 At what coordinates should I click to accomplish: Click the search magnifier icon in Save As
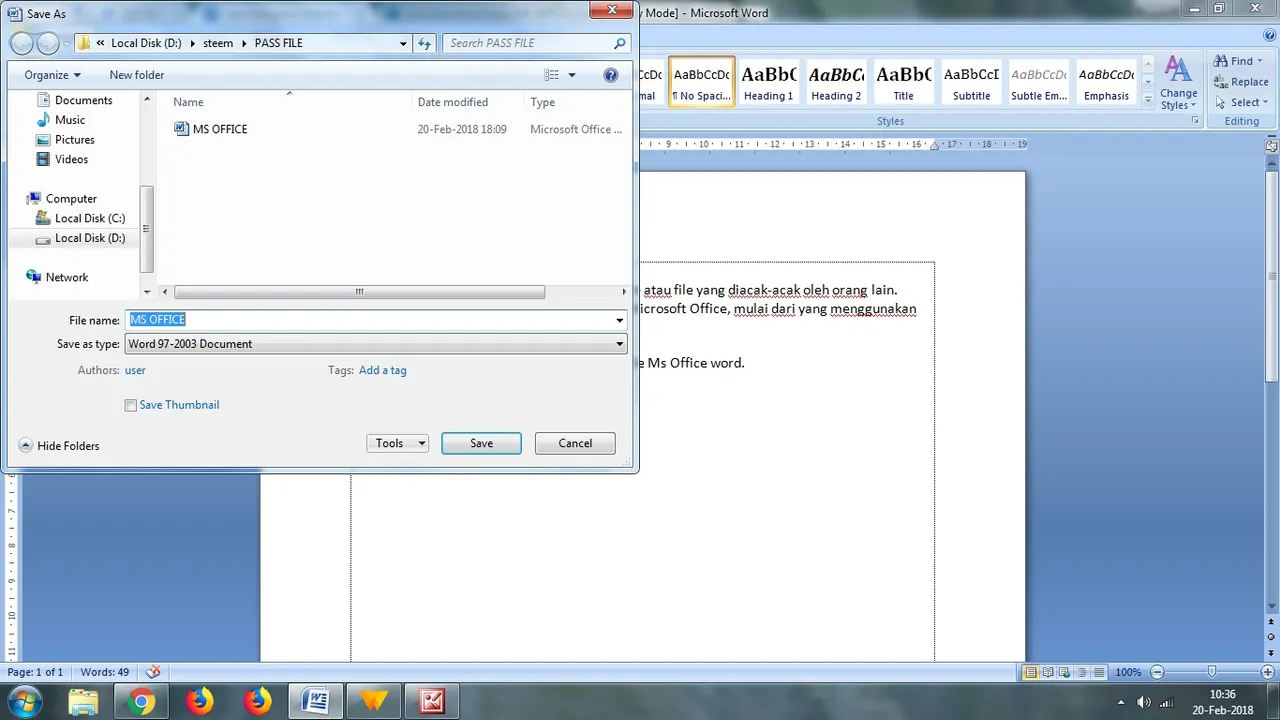click(x=620, y=43)
